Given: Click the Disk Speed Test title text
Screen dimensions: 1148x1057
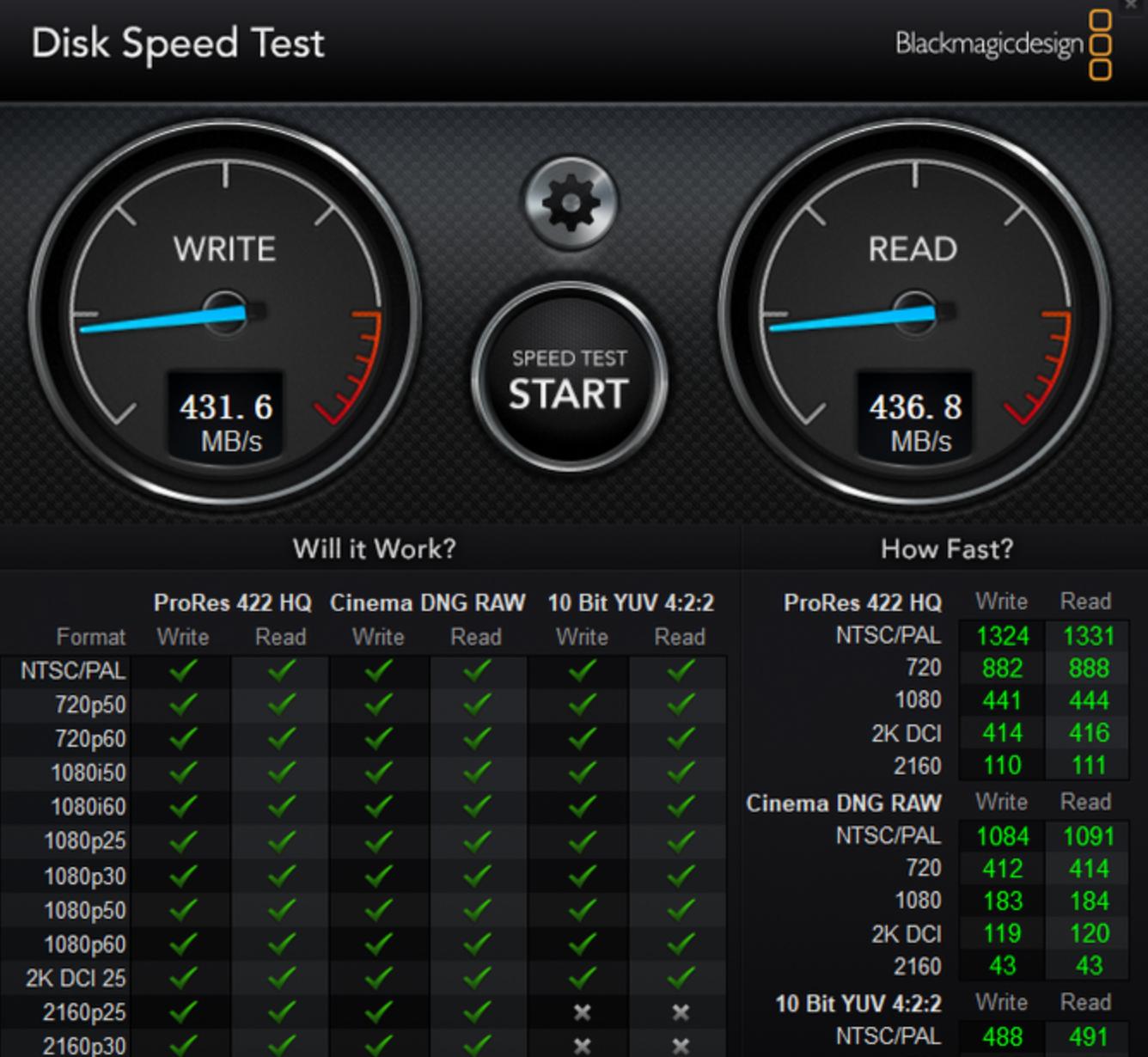Looking at the screenshot, I should (178, 43).
